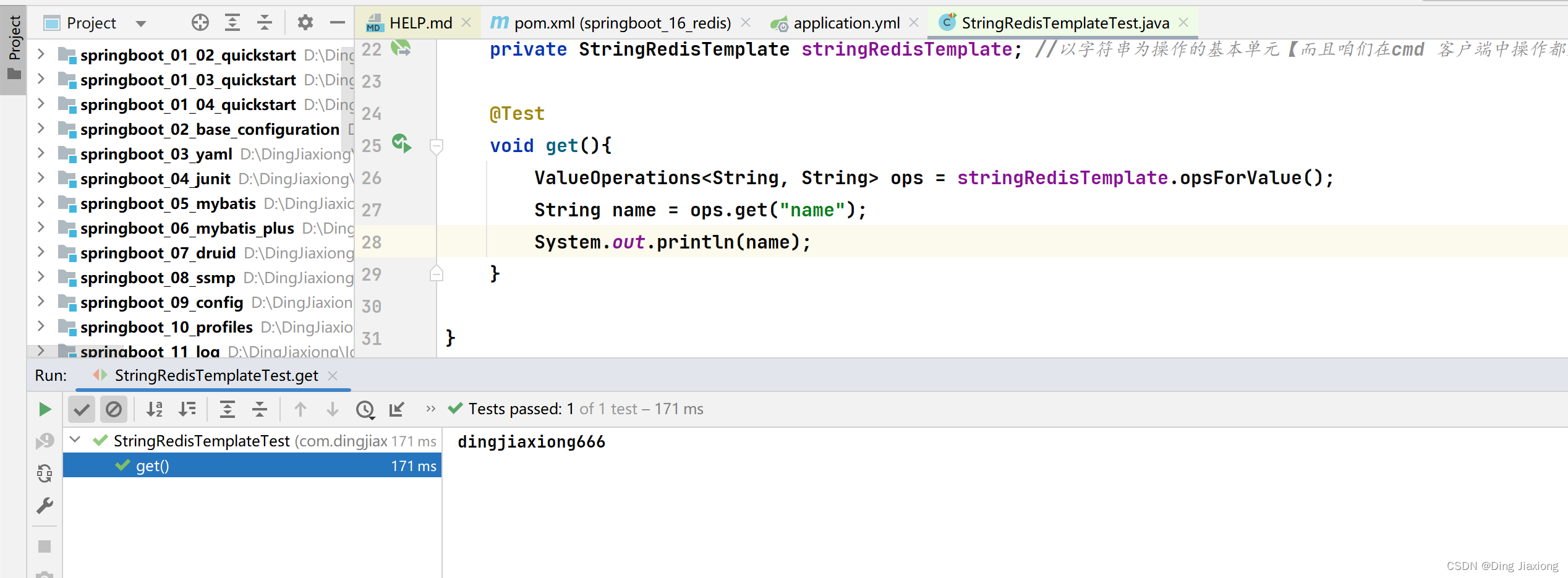
Task: Toggle Show Passed tests checkmark
Action: pyautogui.click(x=82, y=409)
